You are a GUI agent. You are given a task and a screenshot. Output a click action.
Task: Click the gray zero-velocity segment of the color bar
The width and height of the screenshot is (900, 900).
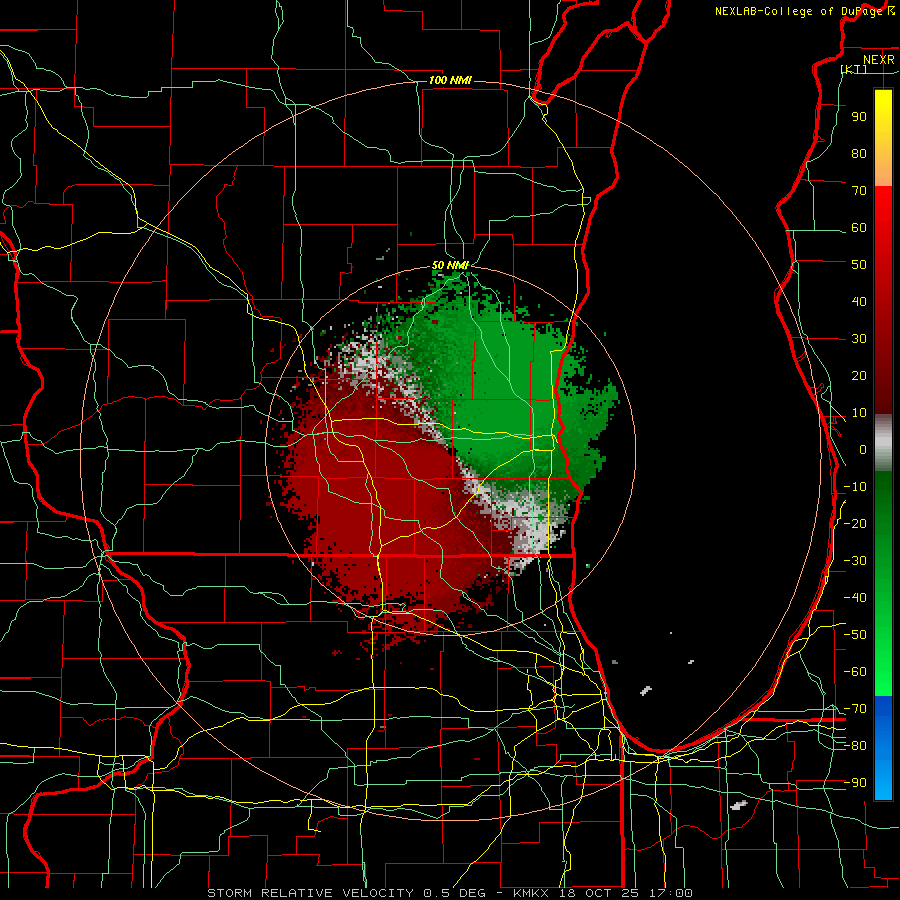tap(883, 443)
